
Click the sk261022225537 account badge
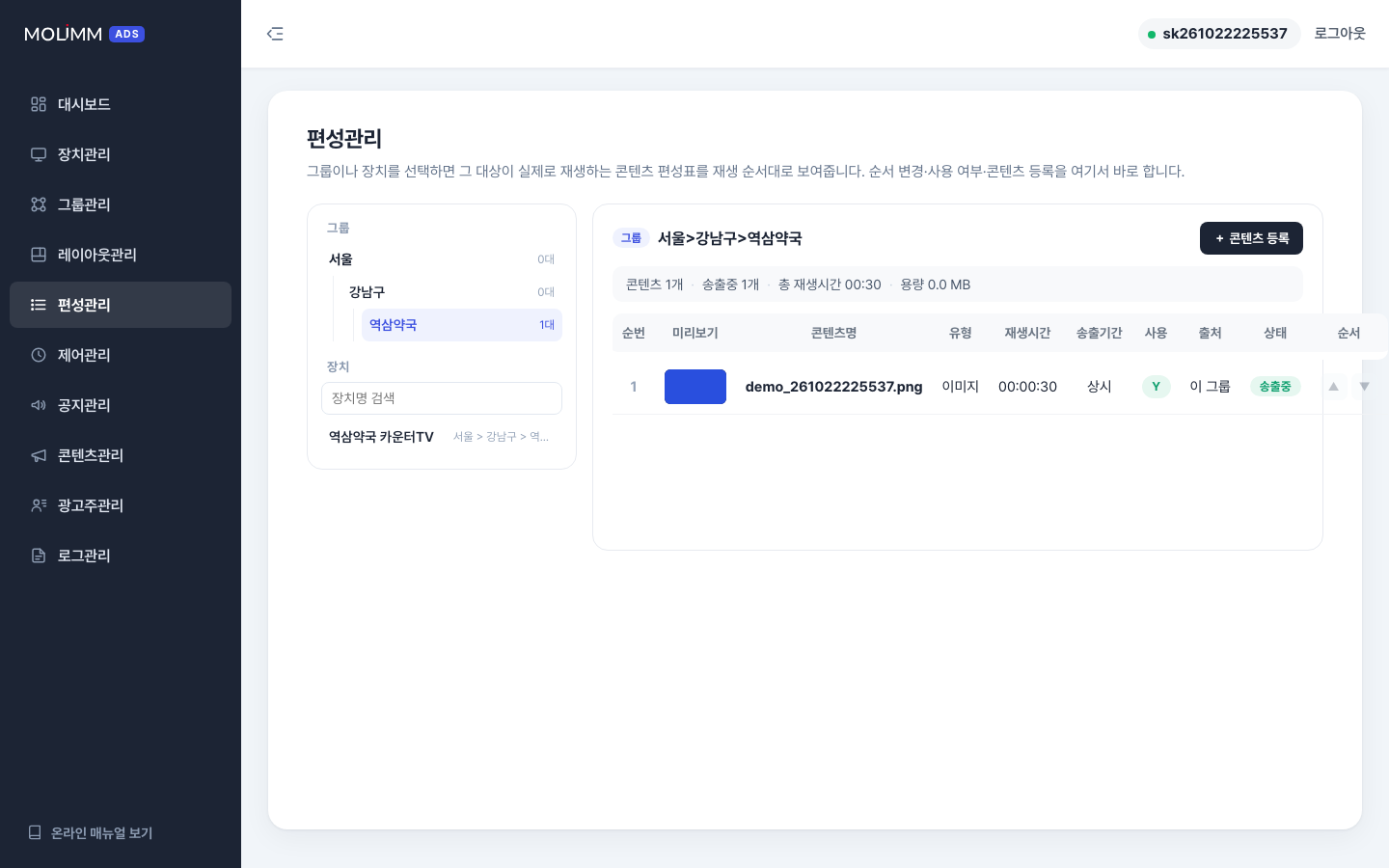point(1219,34)
